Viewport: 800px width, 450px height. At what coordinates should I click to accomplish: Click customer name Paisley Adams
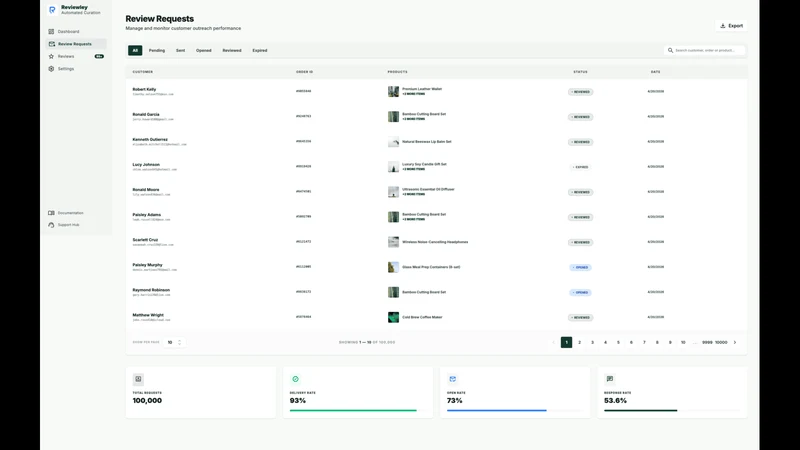pyautogui.click(x=146, y=215)
